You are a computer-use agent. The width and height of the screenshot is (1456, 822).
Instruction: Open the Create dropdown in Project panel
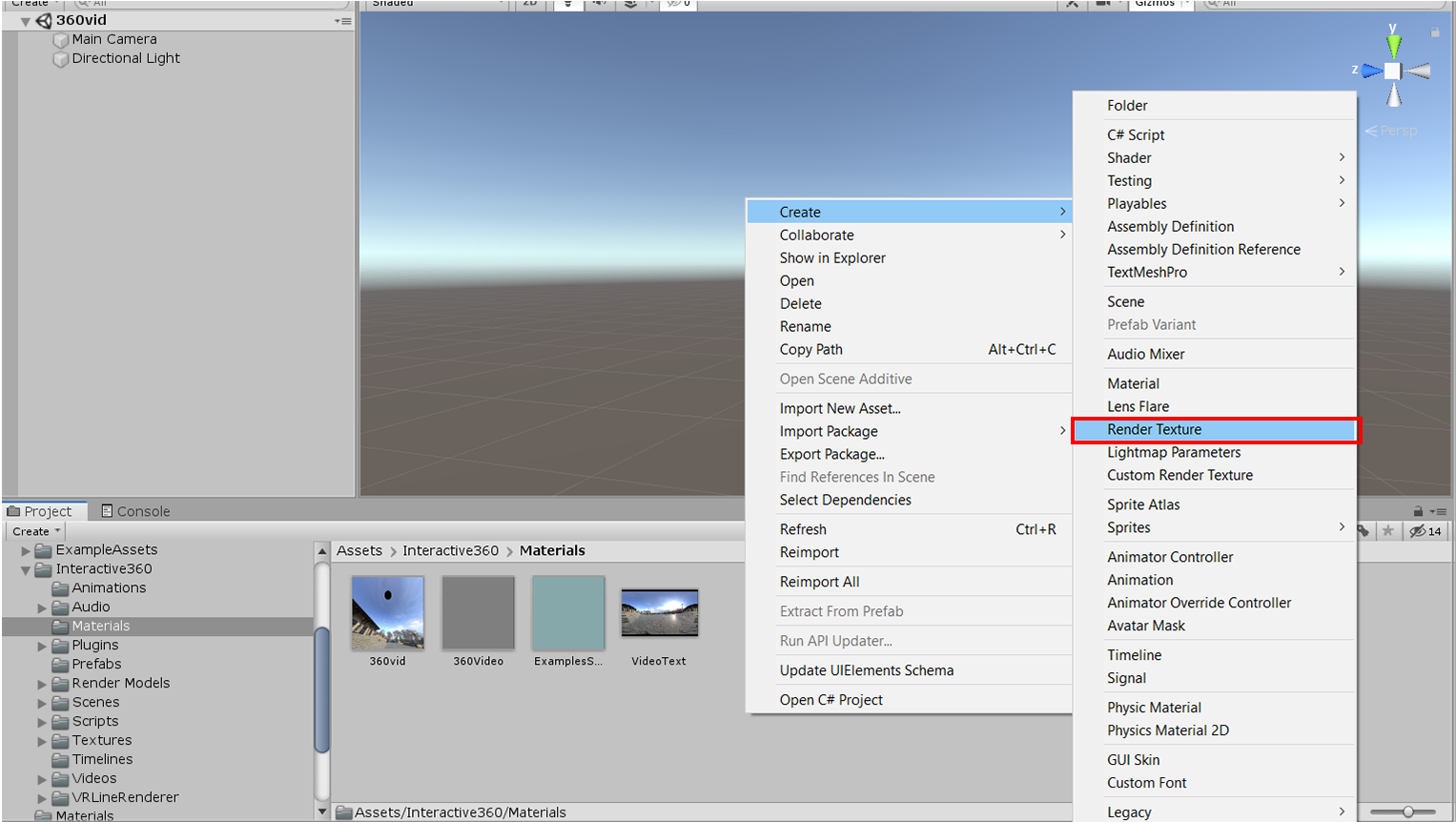(x=36, y=531)
